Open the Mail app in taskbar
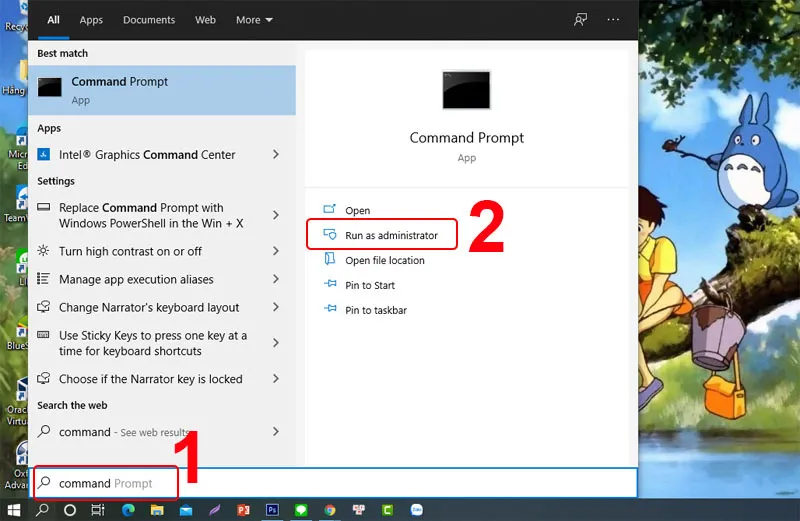The height and width of the screenshot is (521, 800). coord(186,510)
